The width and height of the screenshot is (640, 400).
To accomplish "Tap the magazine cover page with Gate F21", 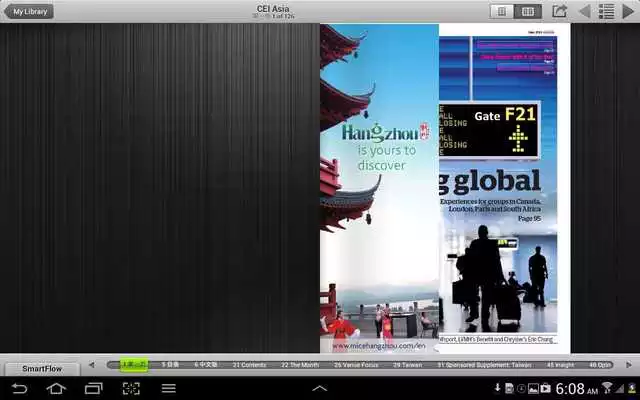I will (504, 188).
